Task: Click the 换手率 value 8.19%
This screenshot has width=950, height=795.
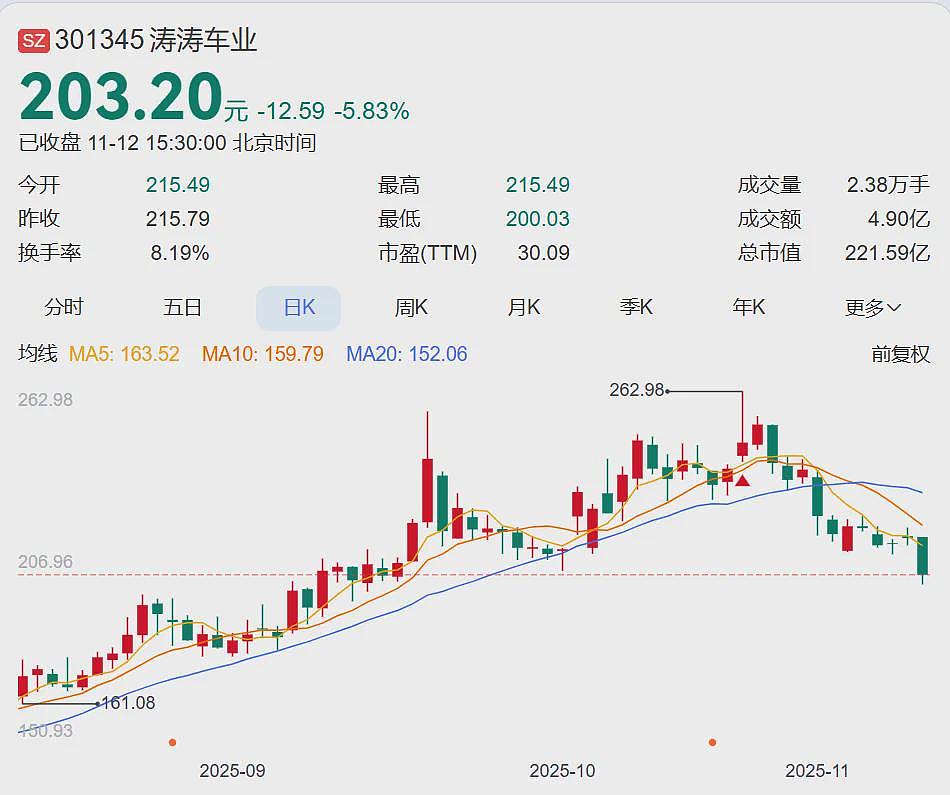Action: pos(180,253)
